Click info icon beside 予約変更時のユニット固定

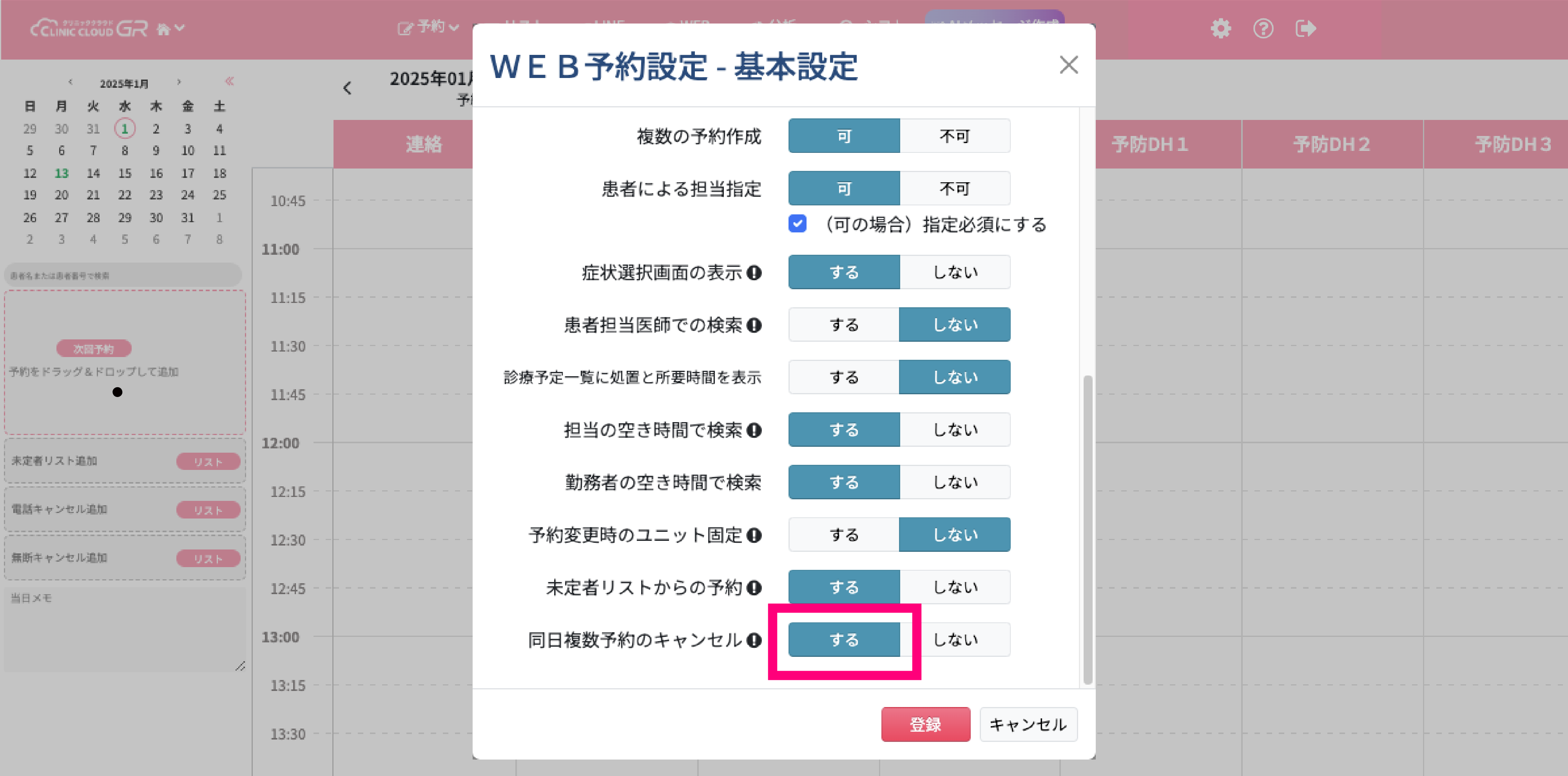(x=754, y=535)
